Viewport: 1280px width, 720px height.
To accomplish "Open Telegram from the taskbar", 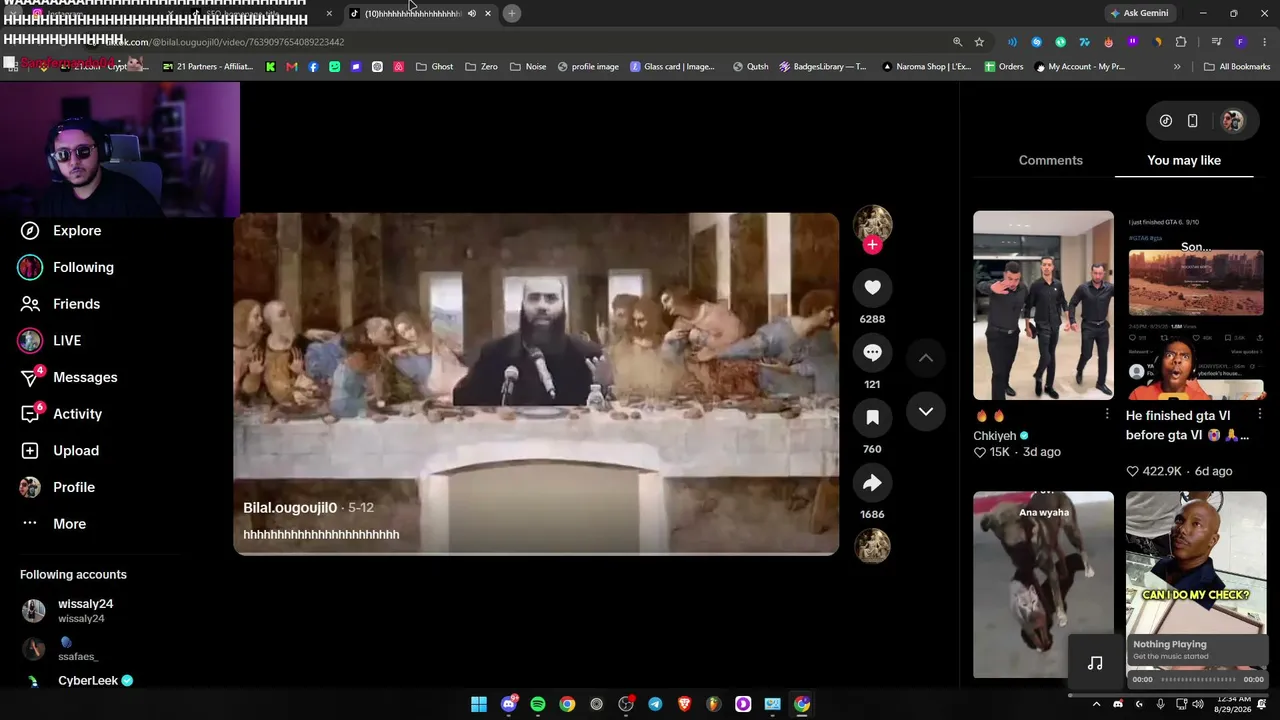I will point(655,704).
